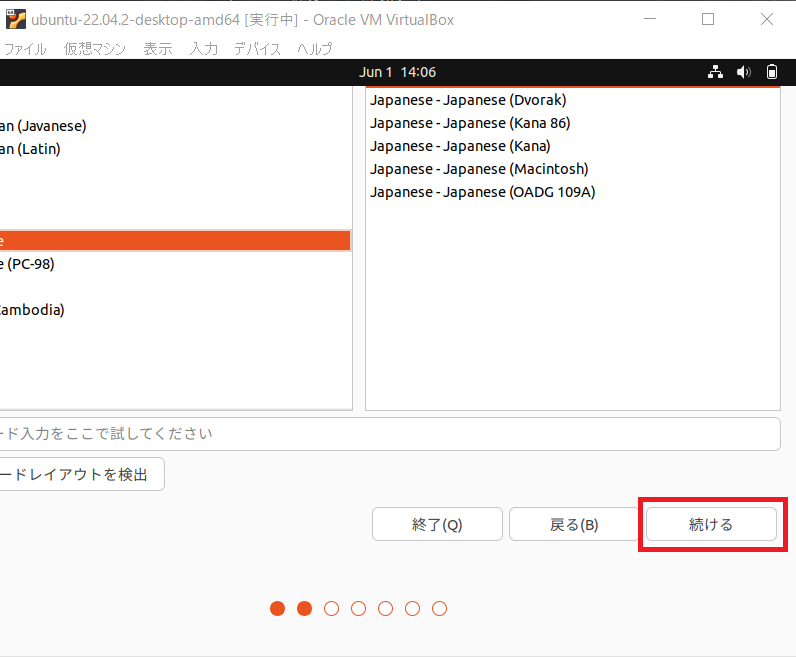Select Japanese - Japanese (Macintosh) layout
796x657 pixels.
tap(573, 169)
